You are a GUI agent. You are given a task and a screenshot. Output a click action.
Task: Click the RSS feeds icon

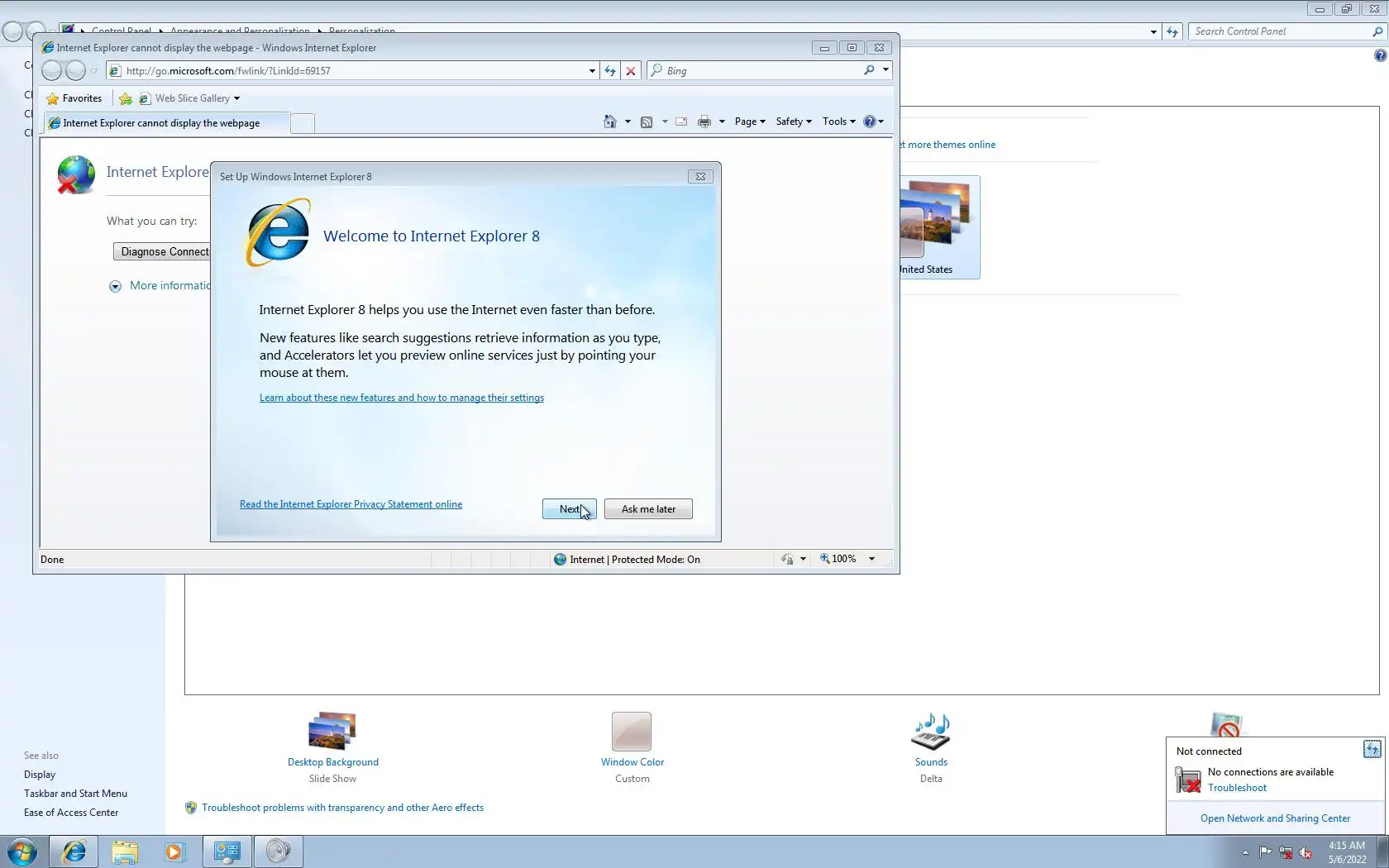pos(647,122)
